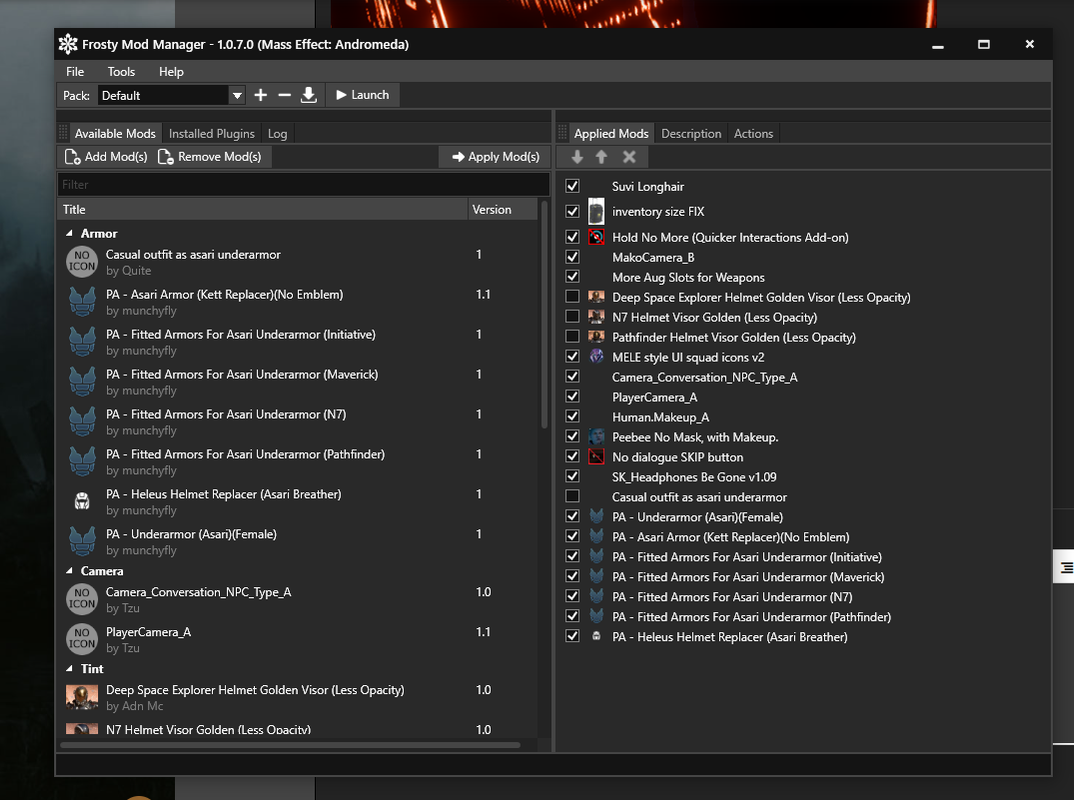This screenshot has width=1074, height=800.
Task: Click icon of PA - Fitted Armors (N7) in available list
Action: tap(82, 421)
